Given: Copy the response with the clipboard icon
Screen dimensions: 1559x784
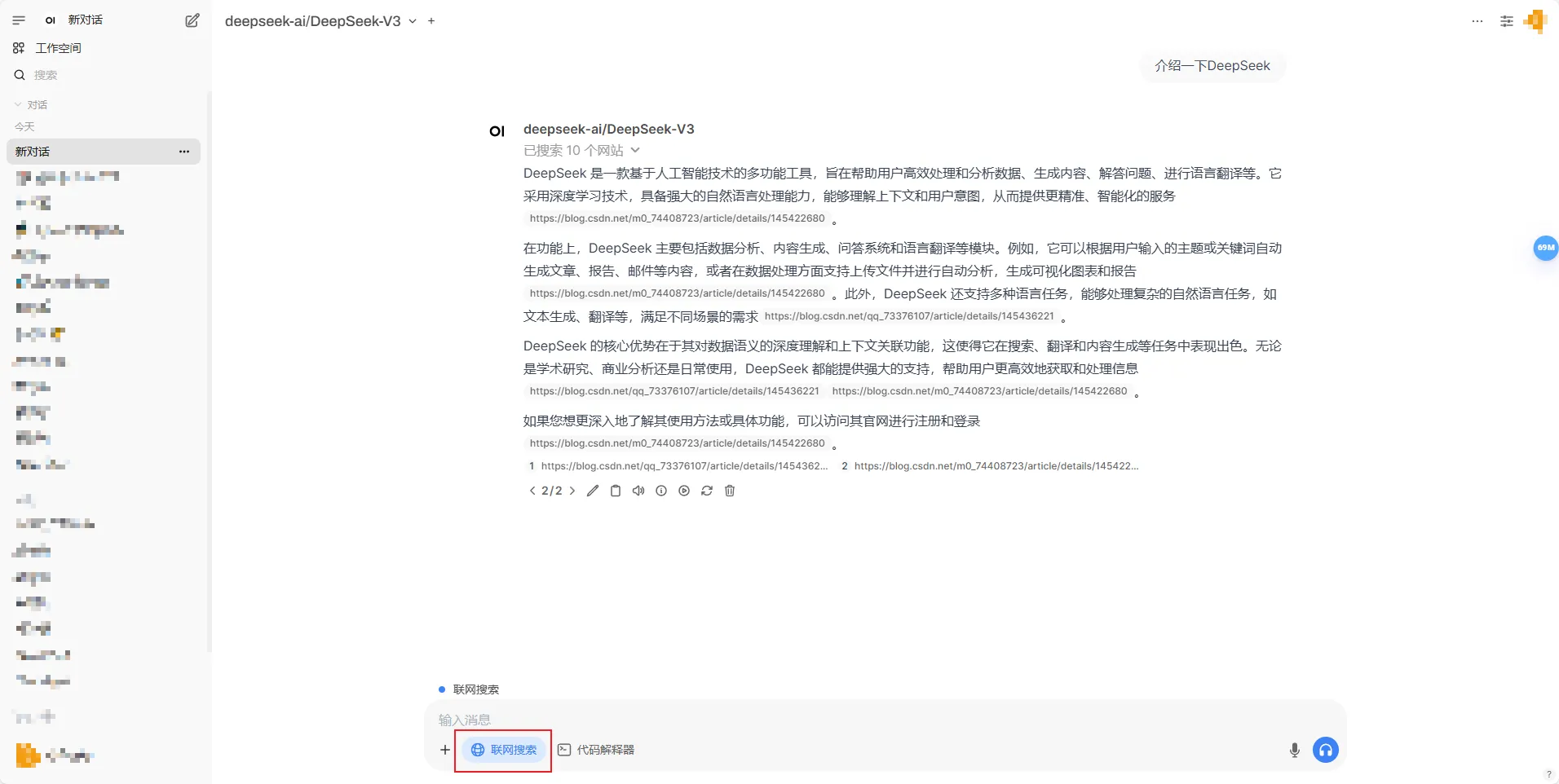Looking at the screenshot, I should [x=616, y=491].
